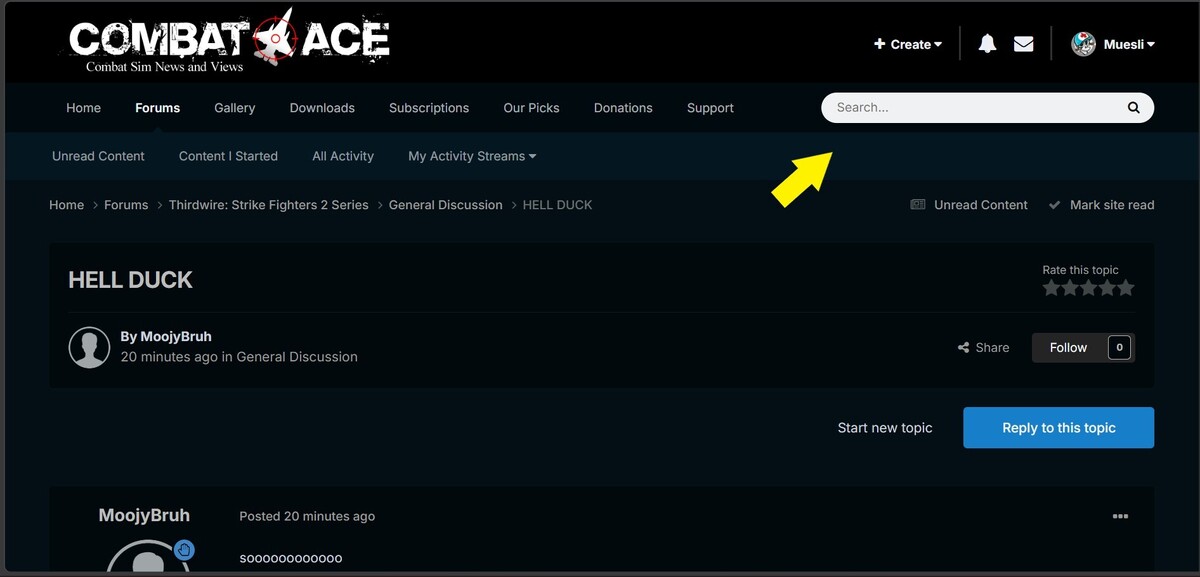This screenshot has height=577, width=1200.
Task: Open MoojyBruh author link in header
Action: click(176, 336)
